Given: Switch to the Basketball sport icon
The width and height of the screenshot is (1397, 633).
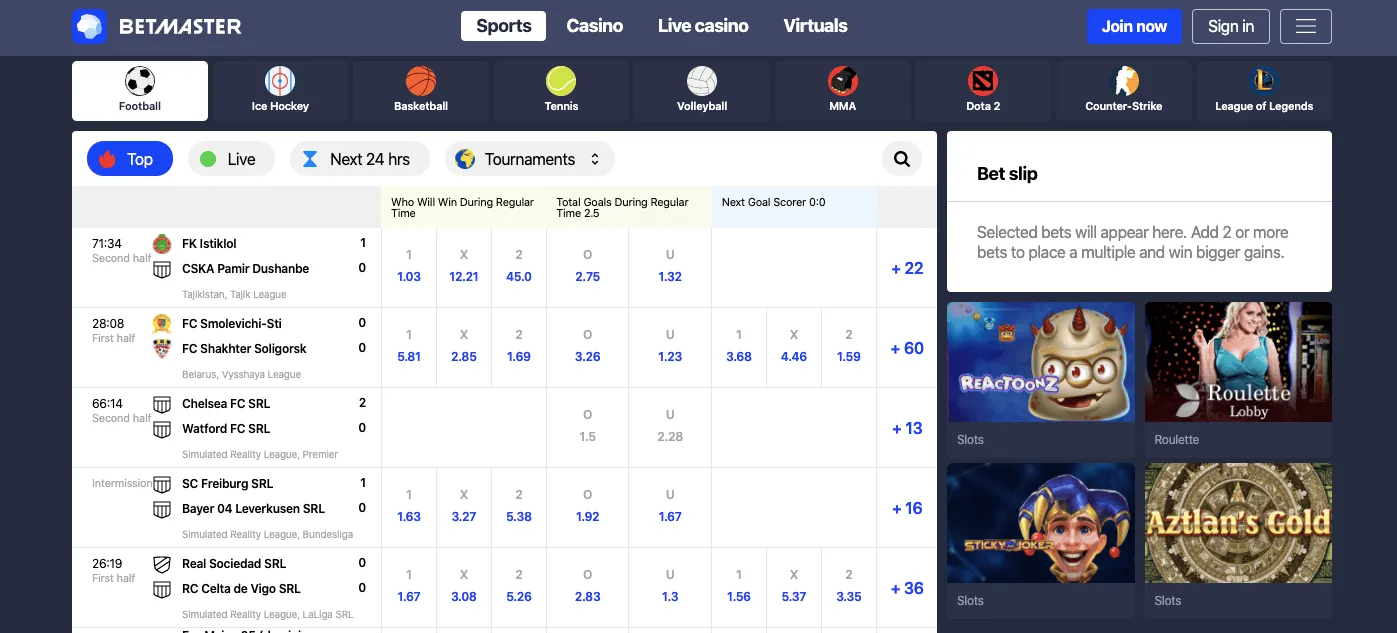Looking at the screenshot, I should [420, 90].
